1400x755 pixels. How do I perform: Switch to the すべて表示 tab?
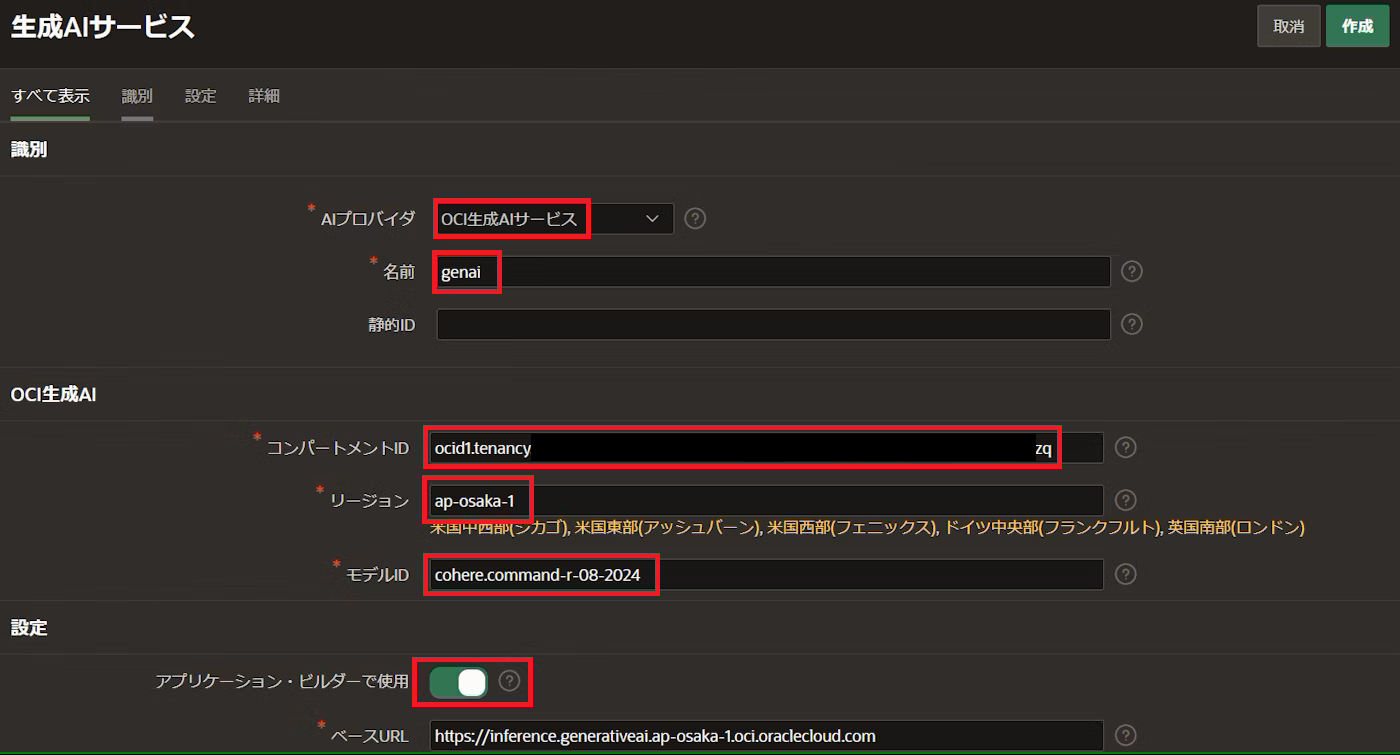(x=50, y=96)
